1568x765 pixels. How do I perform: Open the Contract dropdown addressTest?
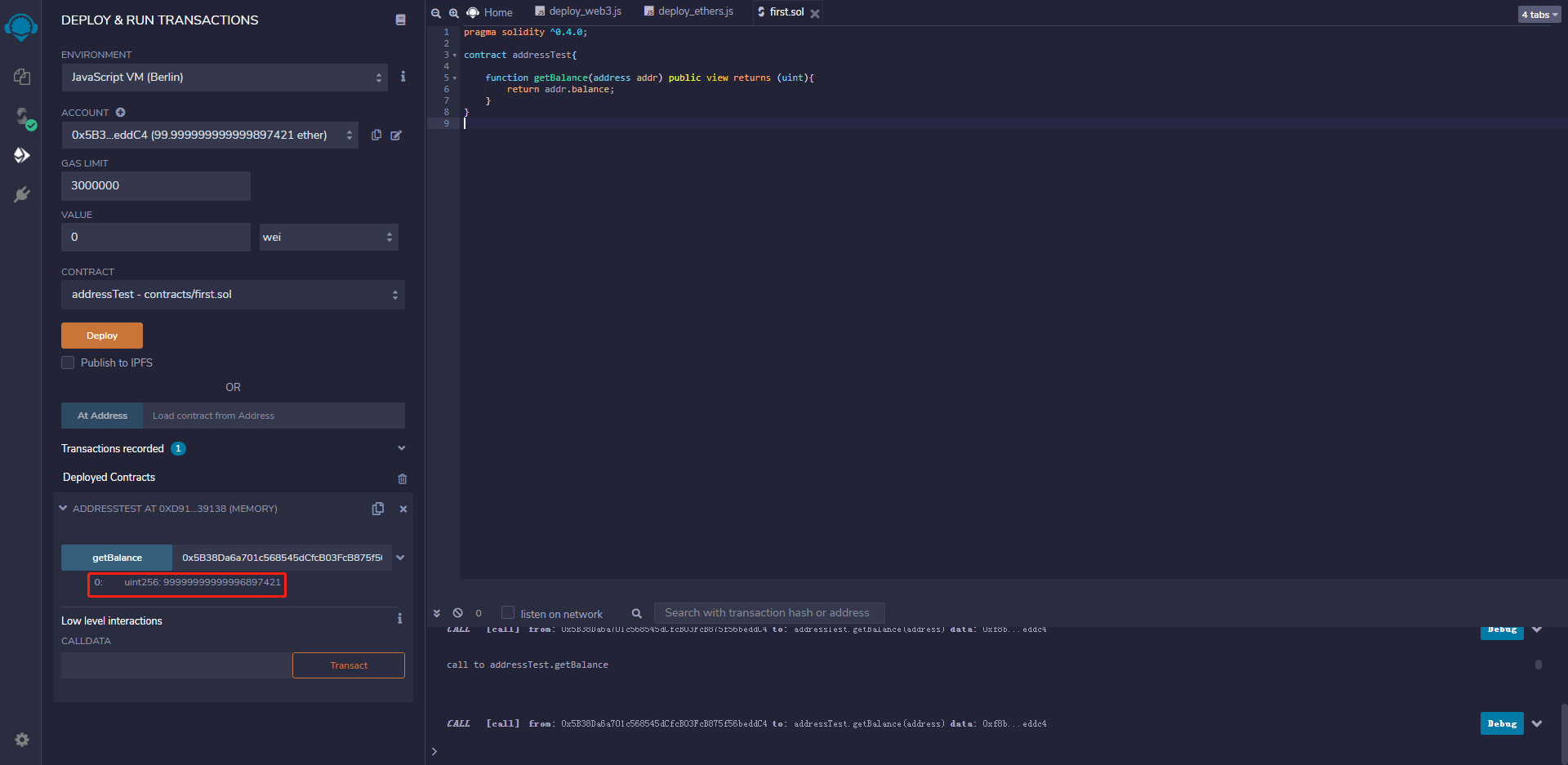click(233, 295)
